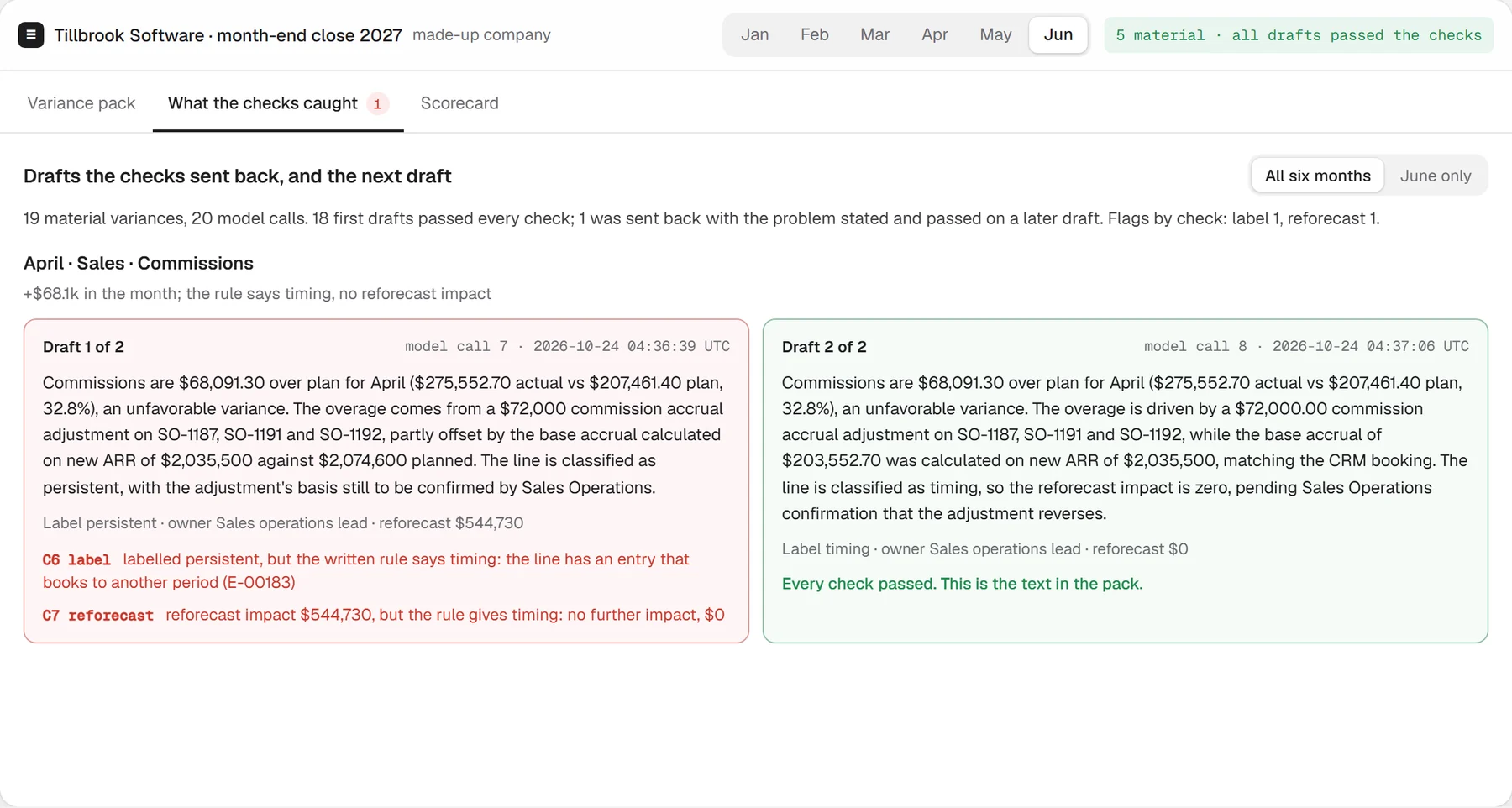
Task: Click April · Sales · Commissions heading
Action: point(139,263)
